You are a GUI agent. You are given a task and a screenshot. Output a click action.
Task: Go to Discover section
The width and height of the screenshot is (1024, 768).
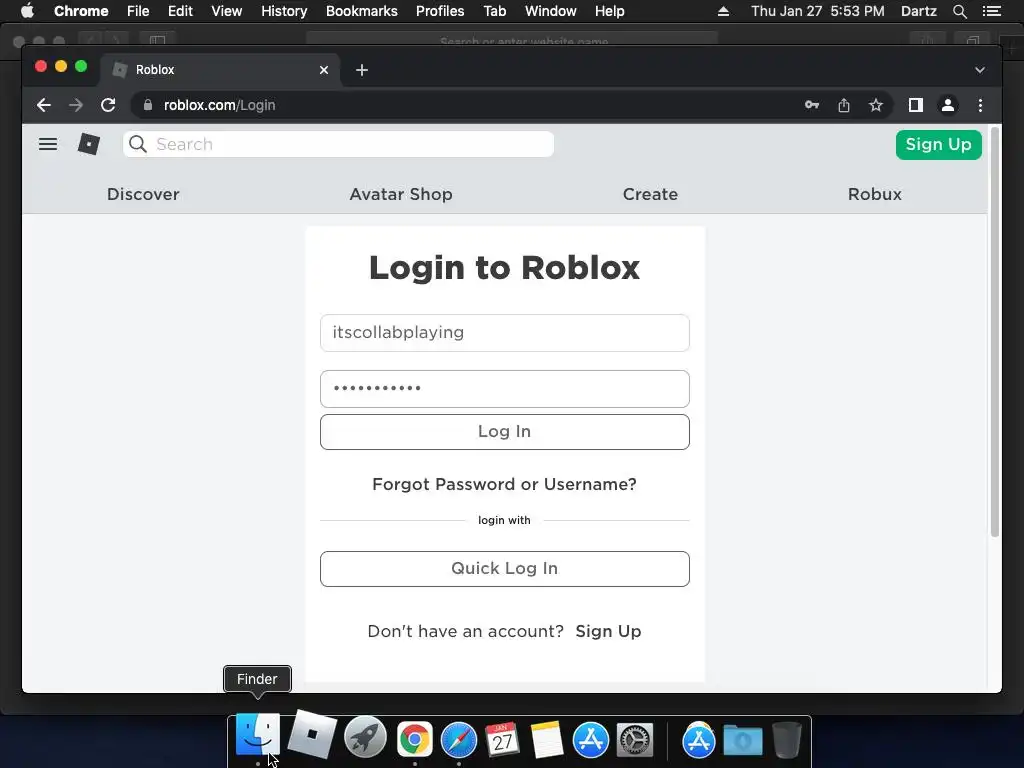[x=143, y=194]
